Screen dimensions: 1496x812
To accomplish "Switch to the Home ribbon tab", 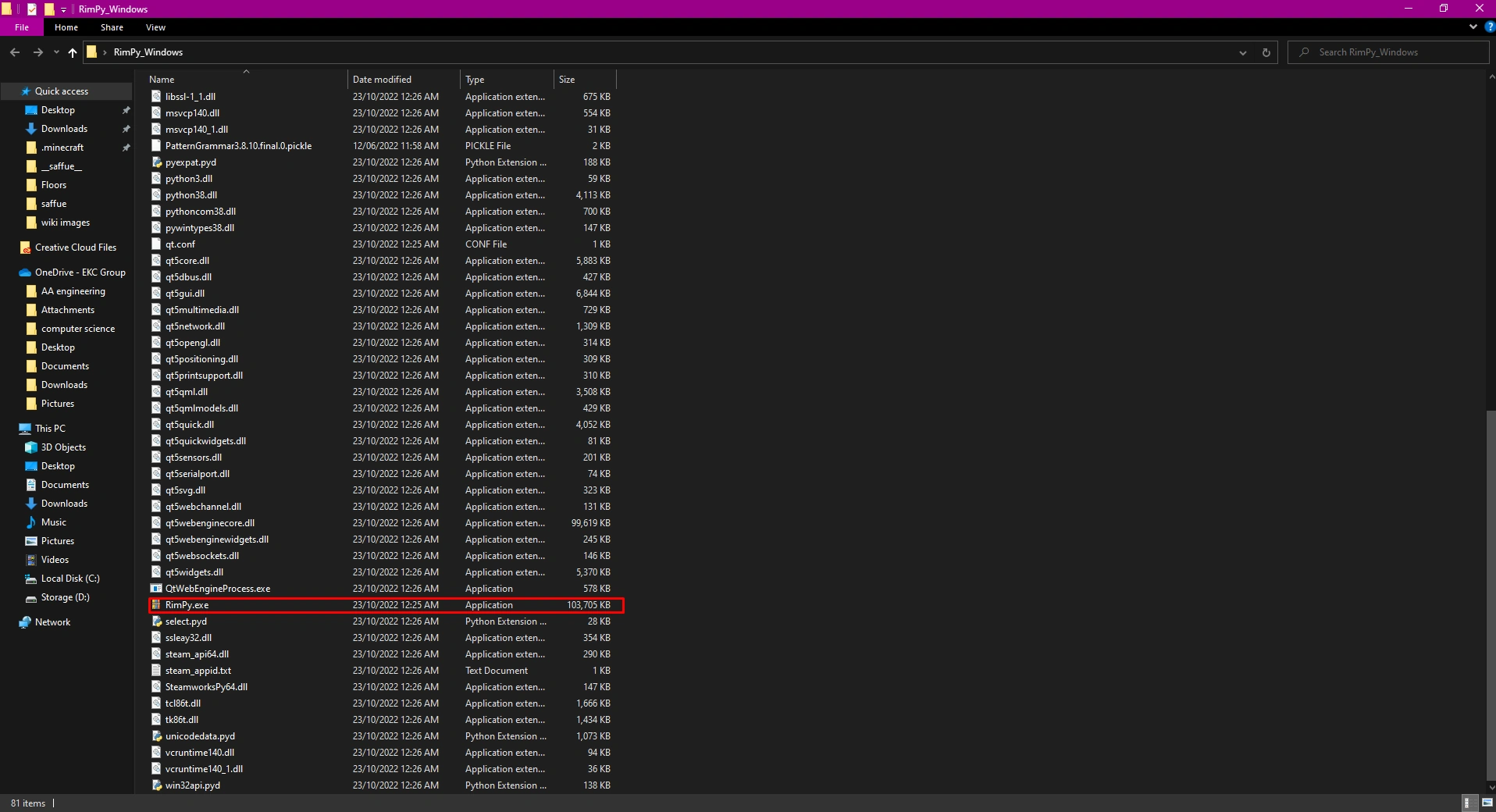I will click(66, 27).
